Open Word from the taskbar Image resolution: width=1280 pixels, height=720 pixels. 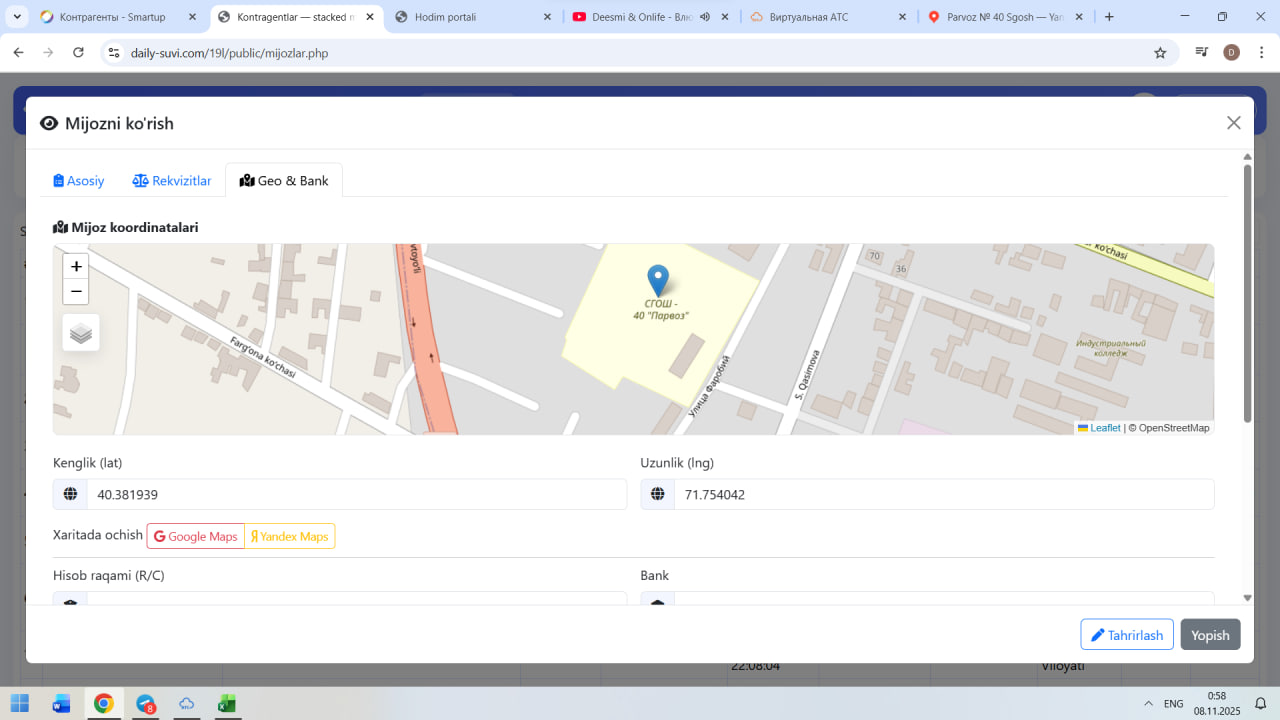pyautogui.click(x=62, y=704)
